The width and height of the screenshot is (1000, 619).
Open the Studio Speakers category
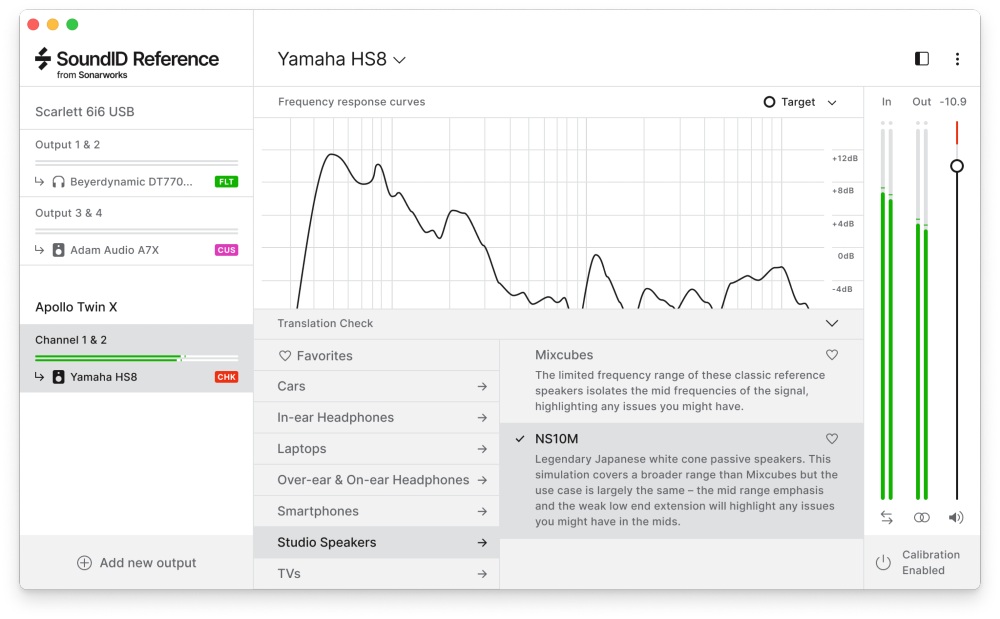pos(376,541)
